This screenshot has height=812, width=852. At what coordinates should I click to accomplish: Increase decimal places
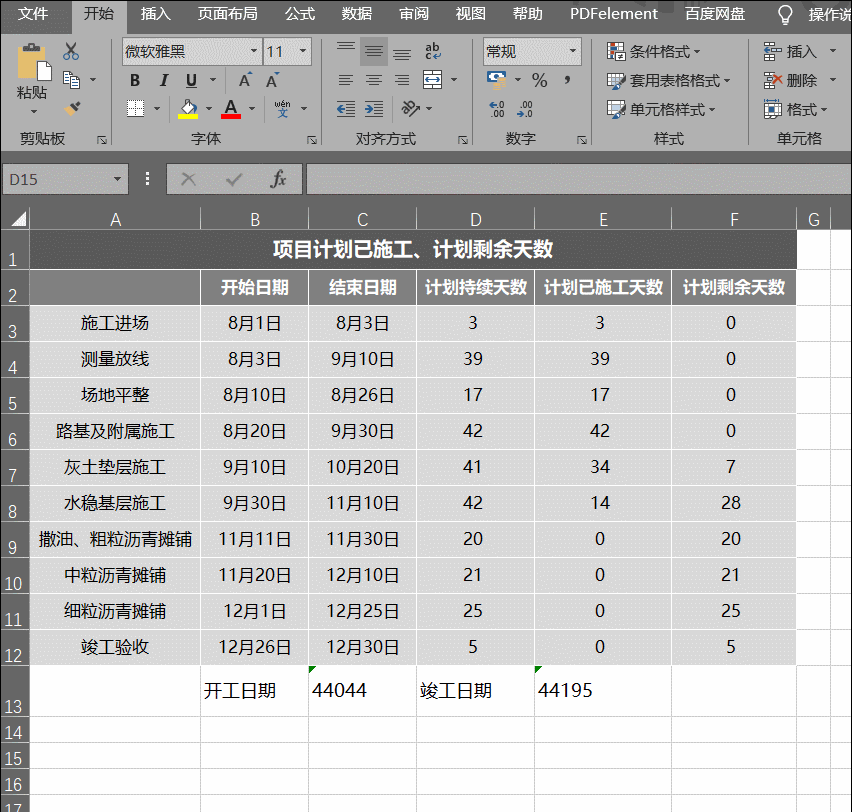(497, 109)
